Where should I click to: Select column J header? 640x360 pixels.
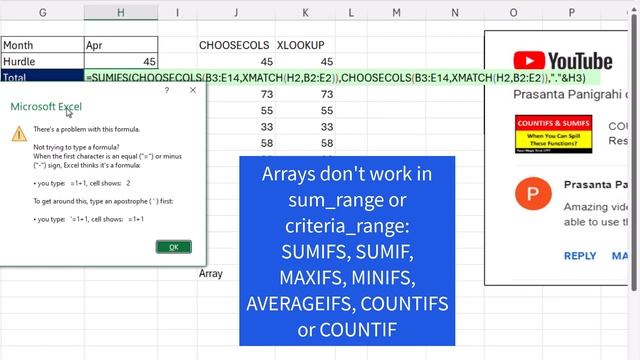click(x=236, y=13)
